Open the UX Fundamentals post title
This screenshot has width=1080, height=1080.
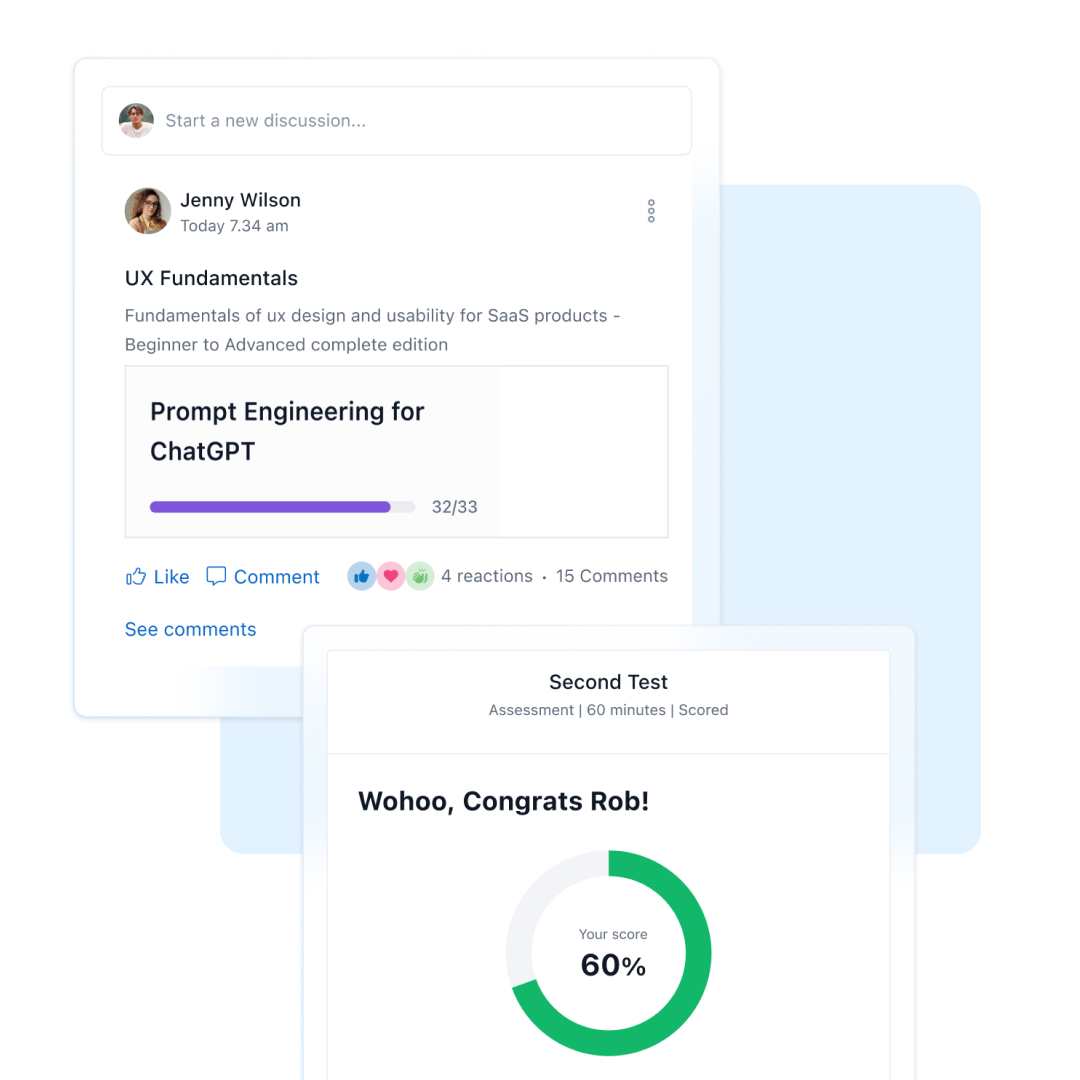[x=211, y=278]
